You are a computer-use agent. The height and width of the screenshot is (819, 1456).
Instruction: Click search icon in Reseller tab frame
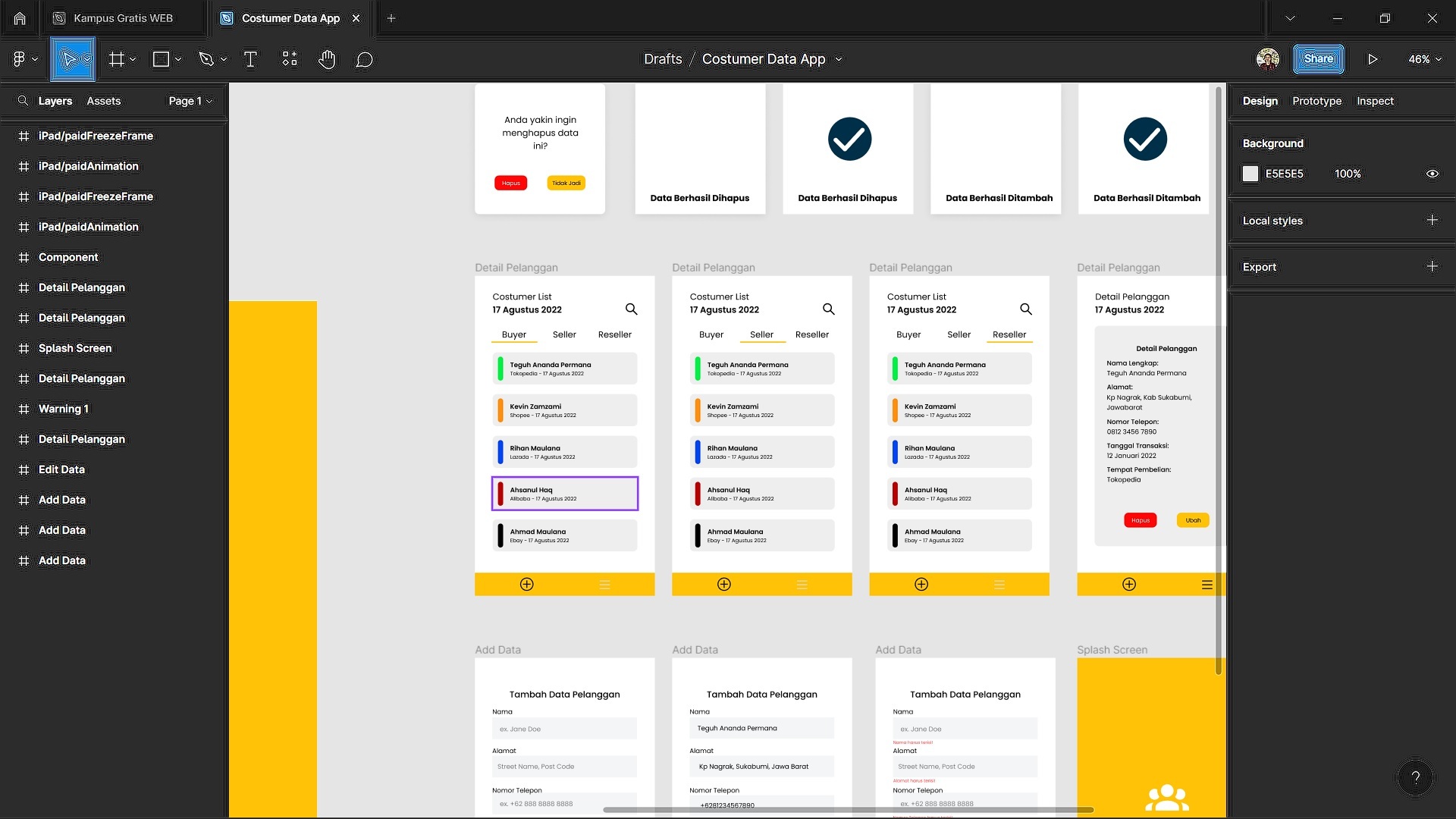(x=1025, y=309)
